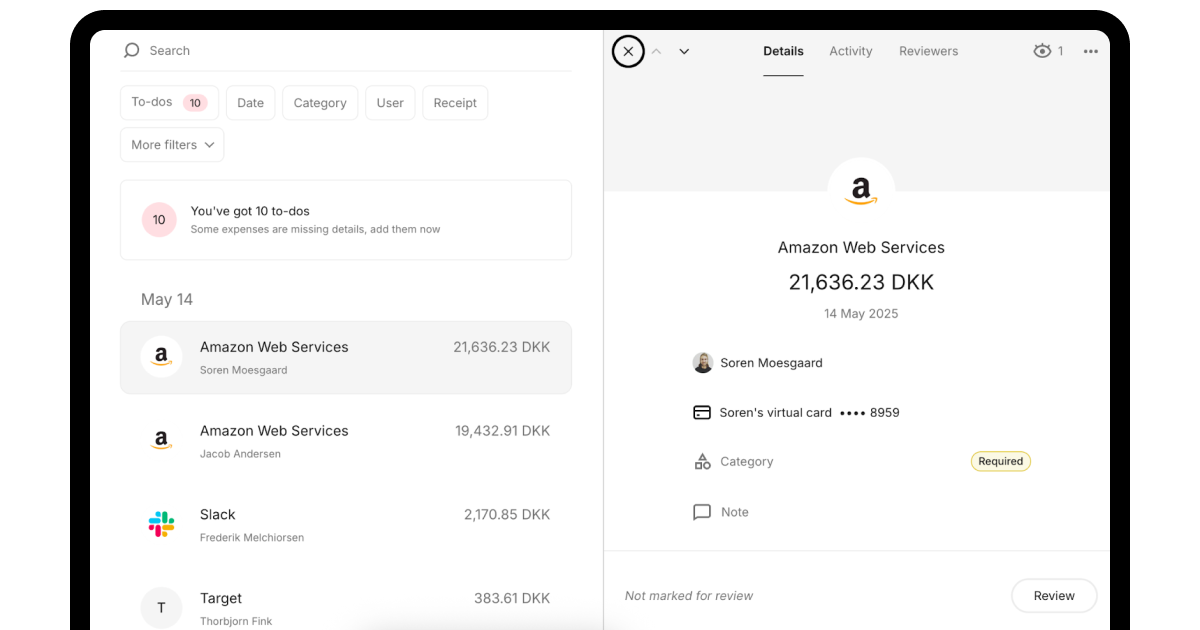Open the Category filter
This screenshot has height=630, width=1200.
320,103
